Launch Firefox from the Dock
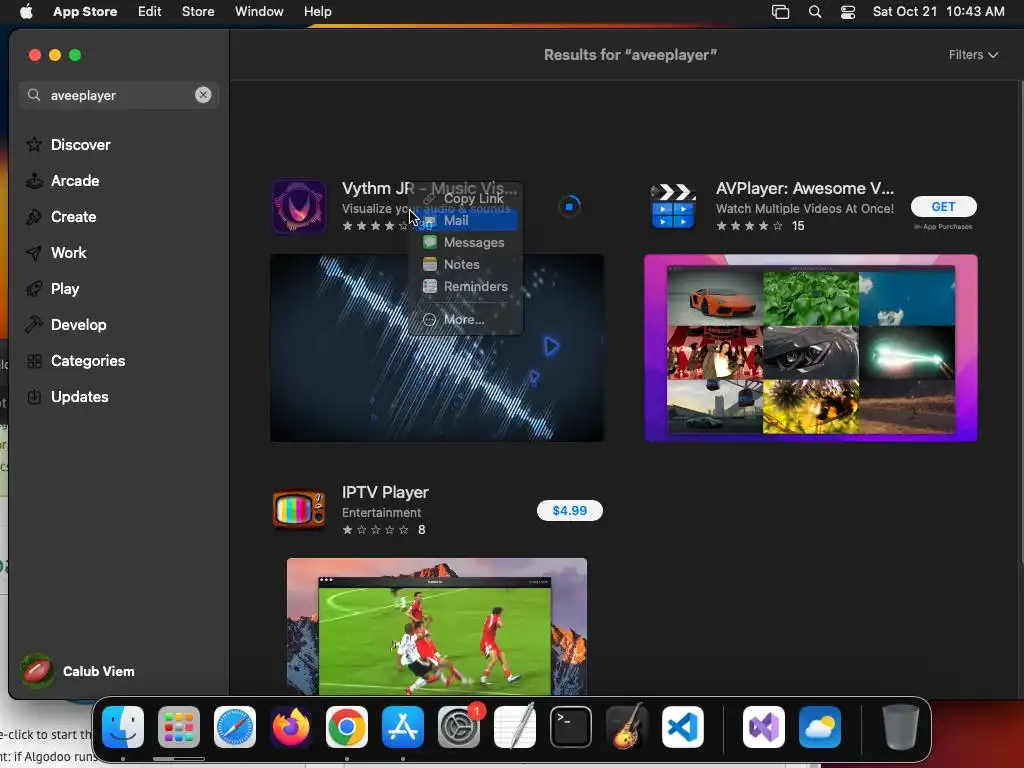The width and height of the screenshot is (1024, 768). click(291, 727)
